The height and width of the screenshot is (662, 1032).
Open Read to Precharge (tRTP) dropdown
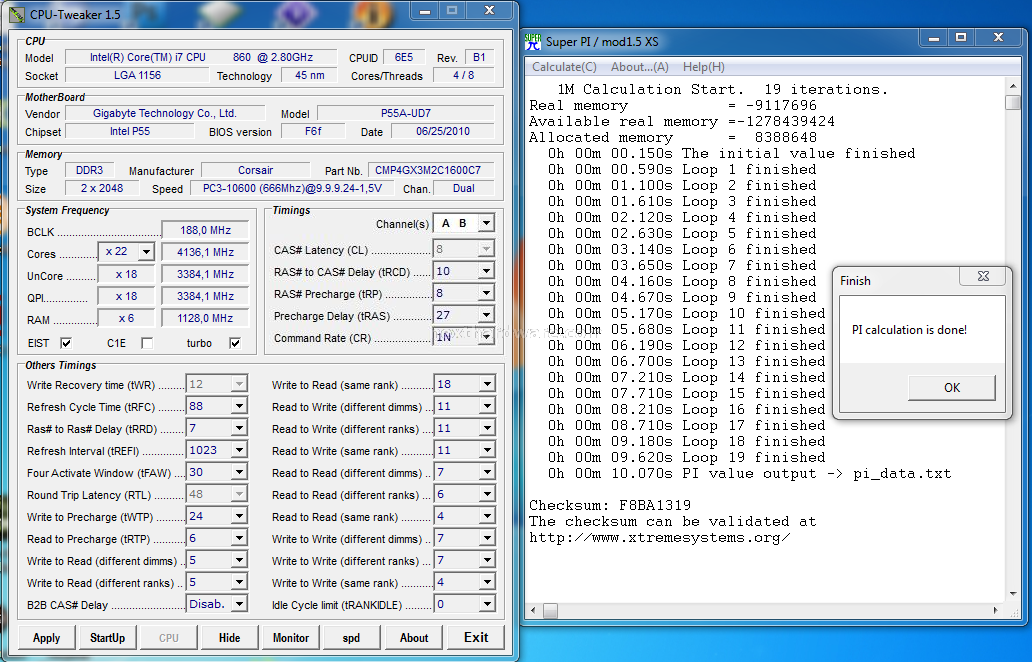pos(239,538)
